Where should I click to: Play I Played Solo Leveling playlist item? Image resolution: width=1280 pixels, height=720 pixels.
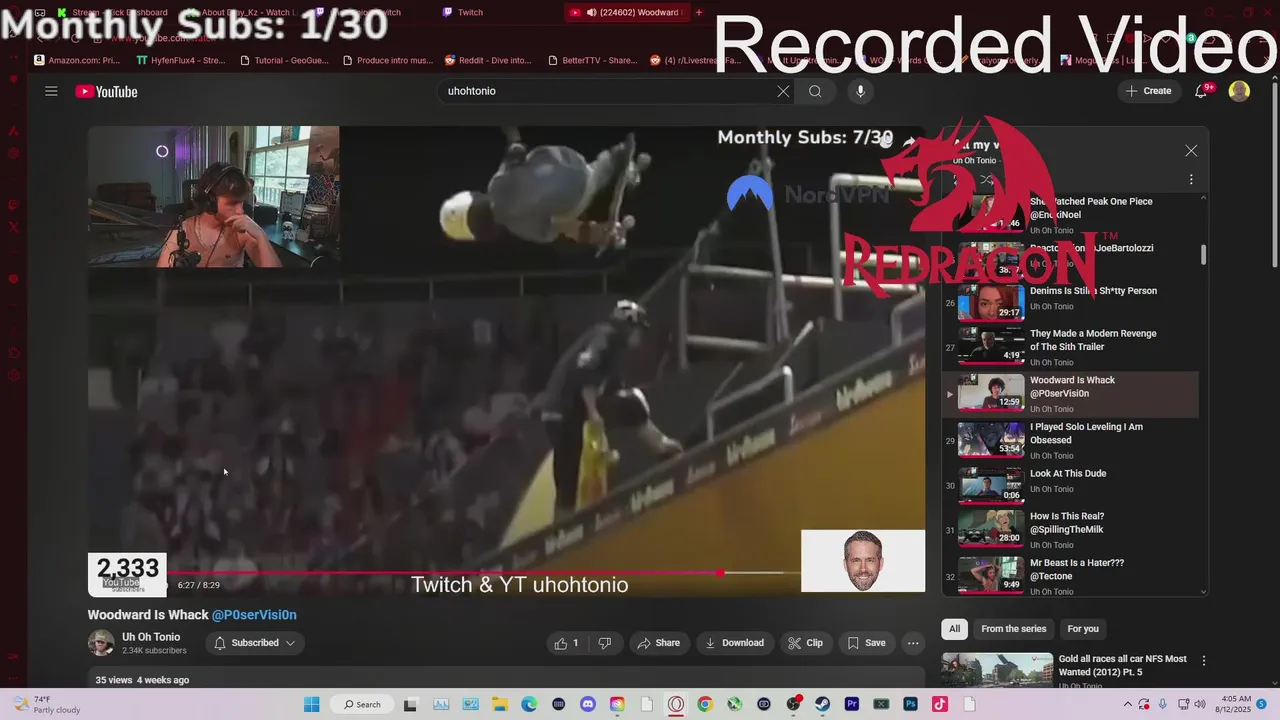point(1070,439)
